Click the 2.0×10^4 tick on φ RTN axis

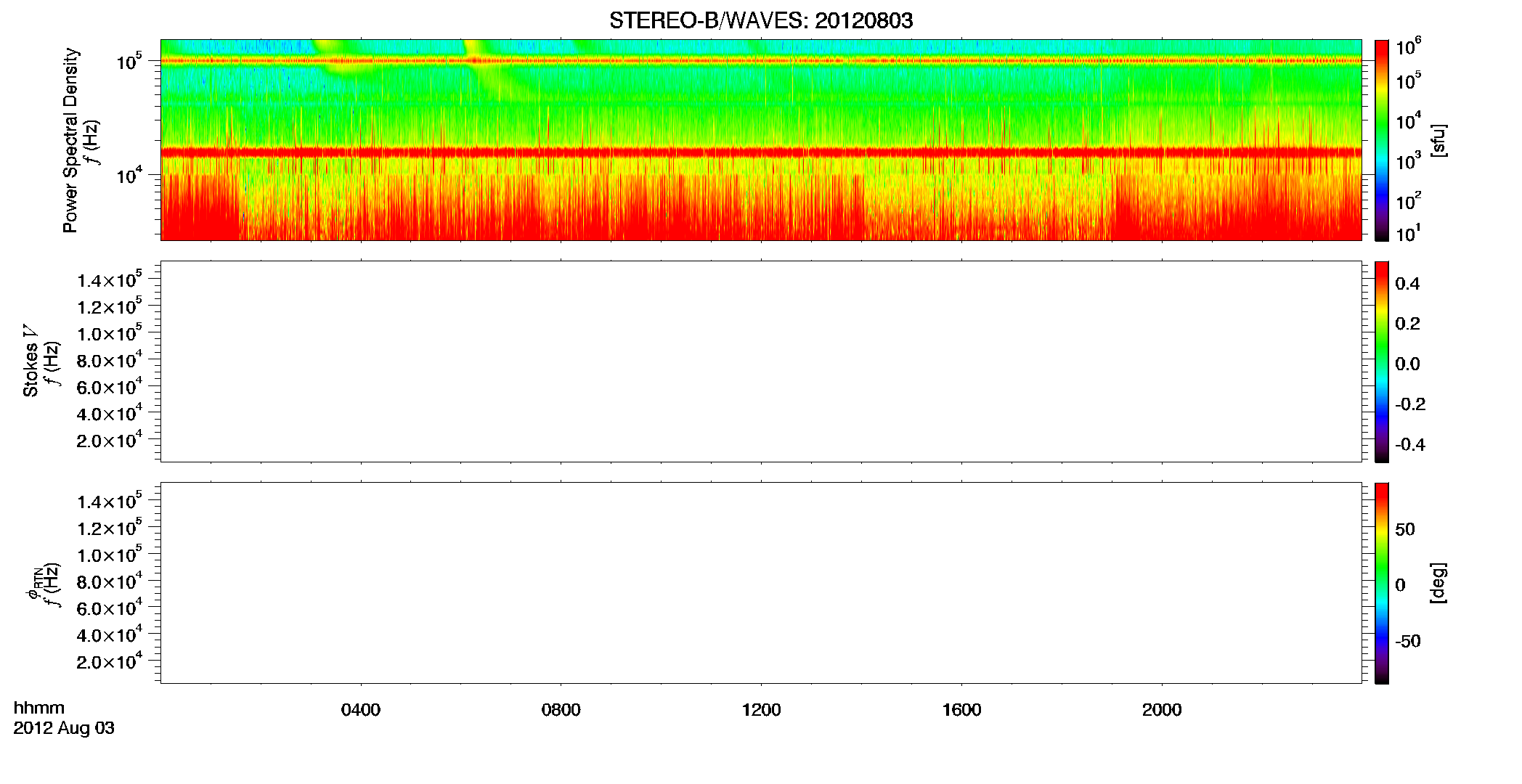tap(110, 661)
